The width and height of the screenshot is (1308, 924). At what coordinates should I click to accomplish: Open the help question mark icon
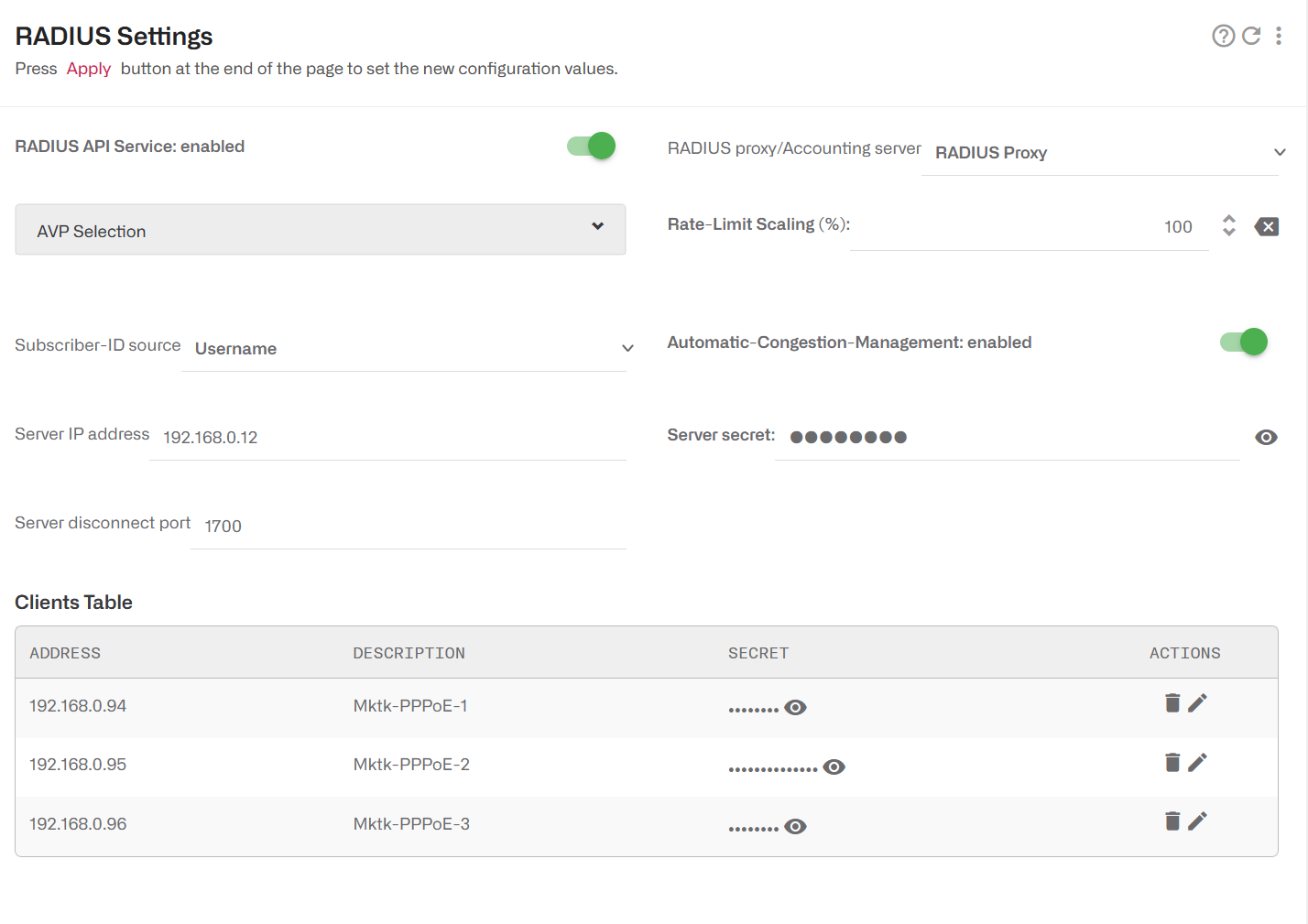[x=1224, y=36]
